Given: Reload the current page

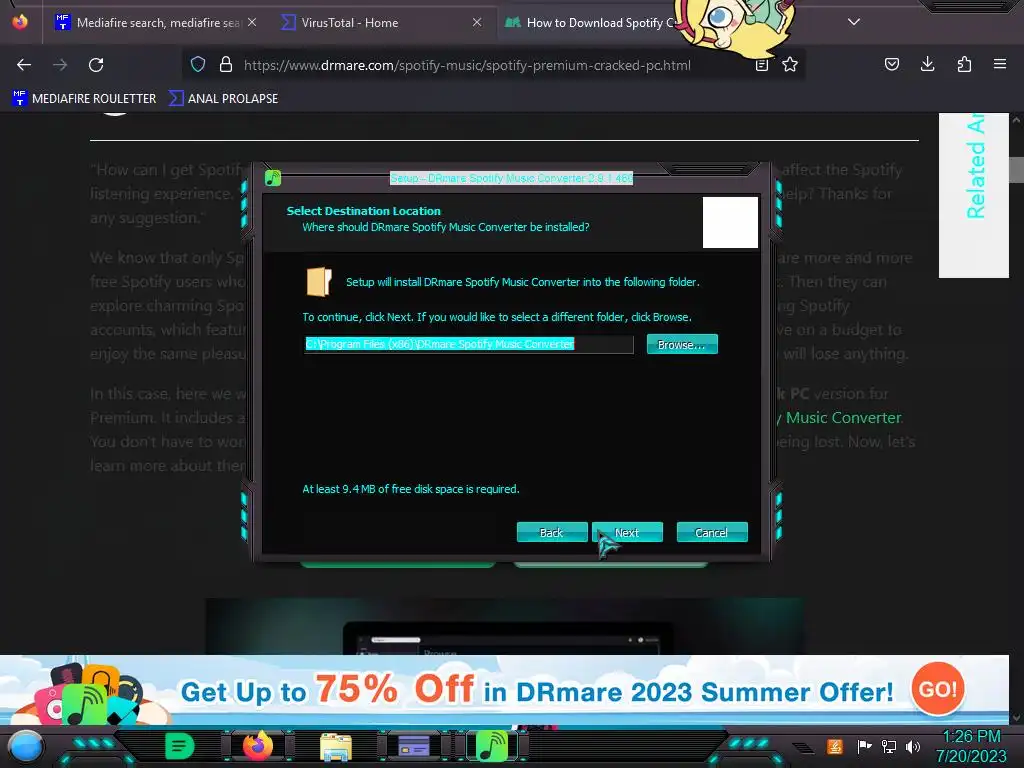Looking at the screenshot, I should point(96,65).
